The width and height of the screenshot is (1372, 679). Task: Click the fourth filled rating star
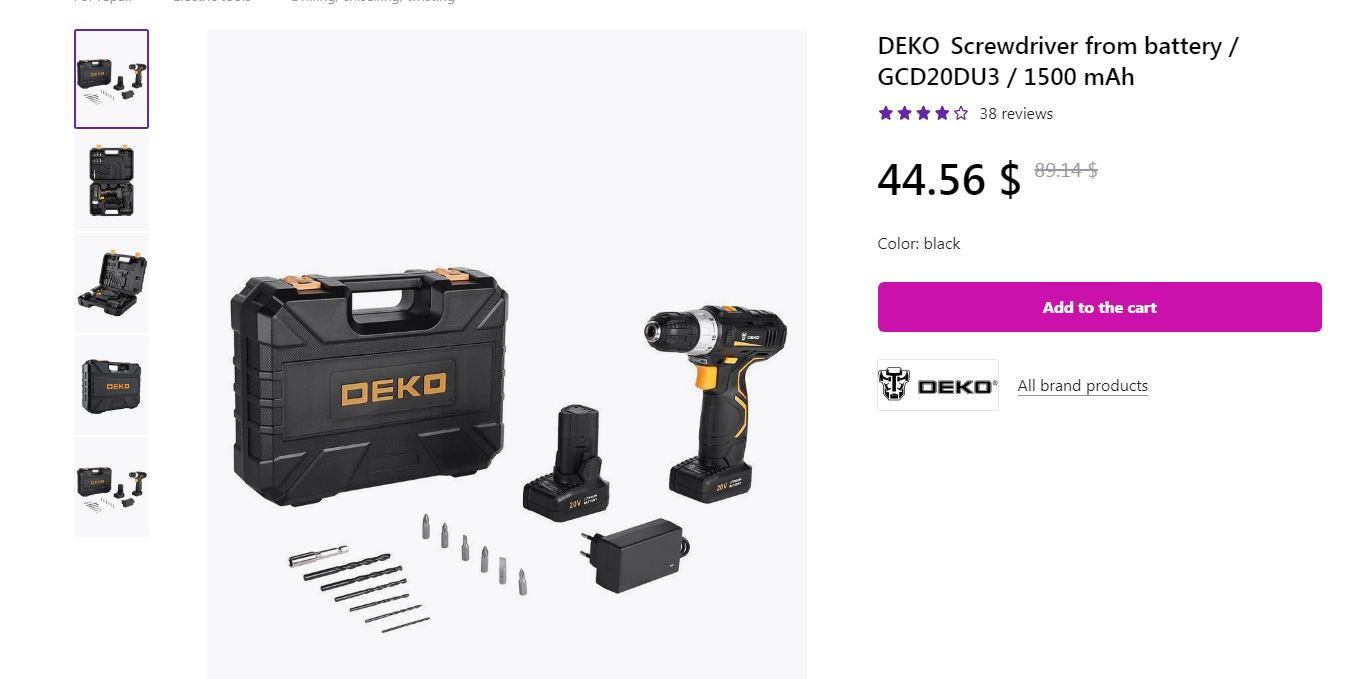pyautogui.click(x=942, y=113)
